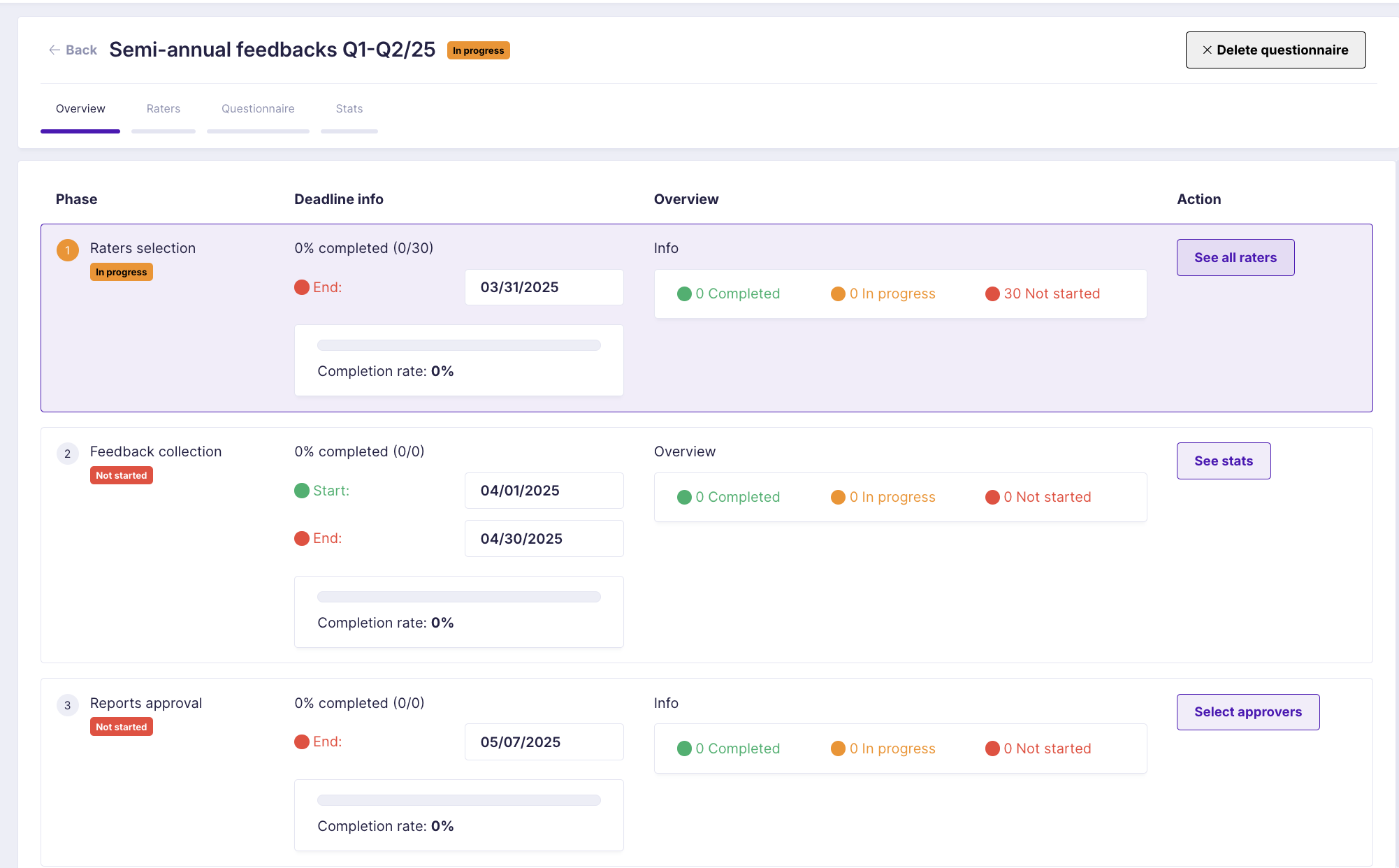Click red End dot in Raters selection
This screenshot has height=868, width=1399.
tap(302, 287)
